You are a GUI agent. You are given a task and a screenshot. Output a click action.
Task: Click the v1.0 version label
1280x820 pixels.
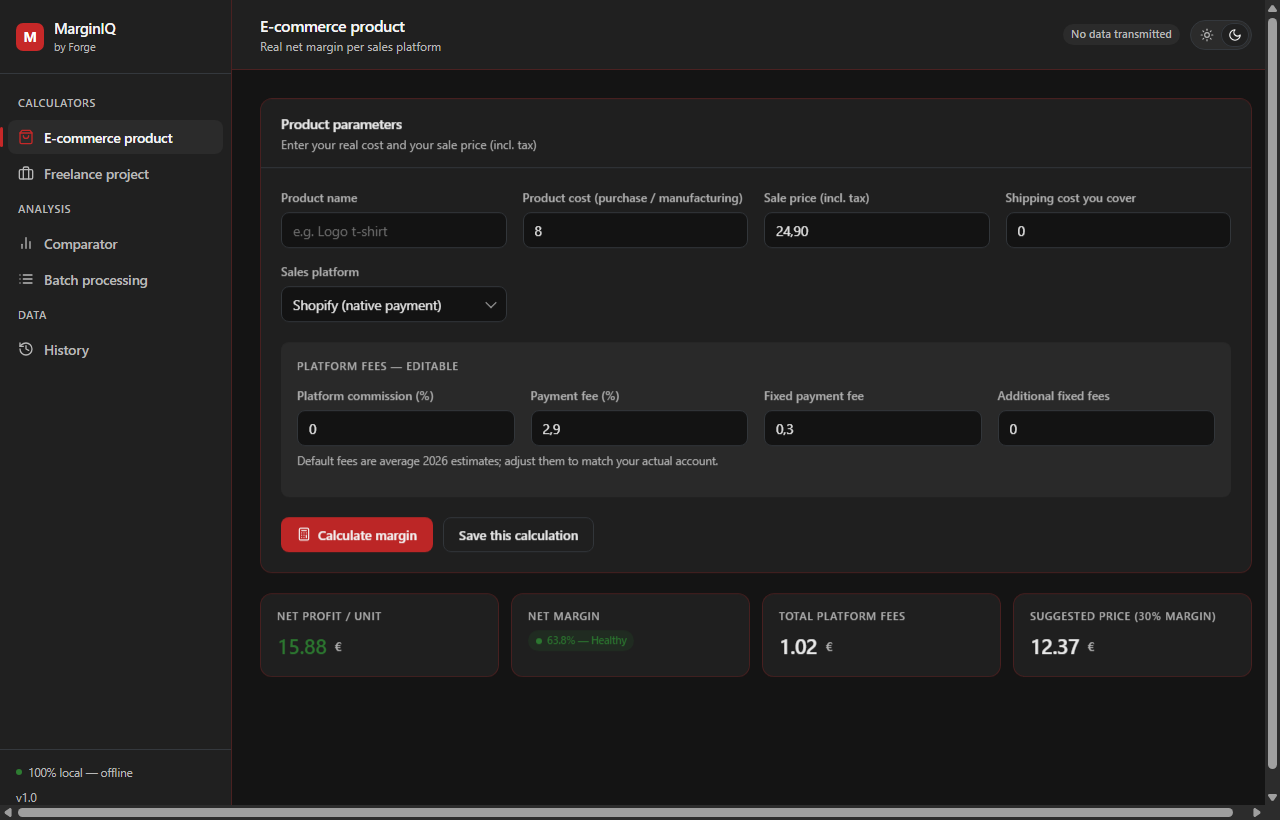point(26,798)
